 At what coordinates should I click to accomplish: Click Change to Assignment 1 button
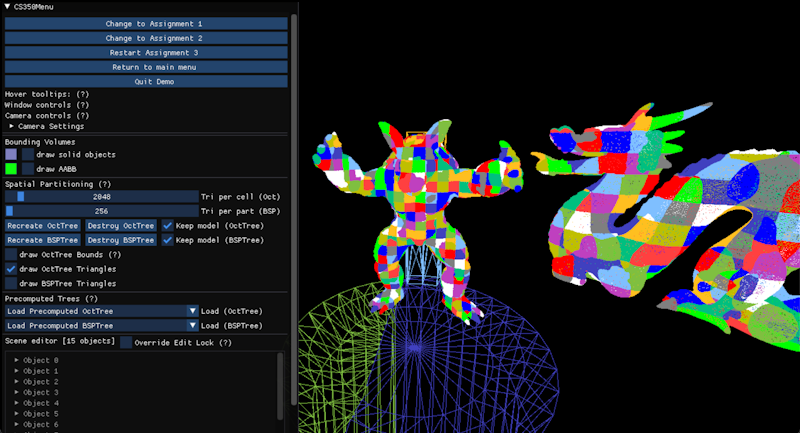coord(146,23)
